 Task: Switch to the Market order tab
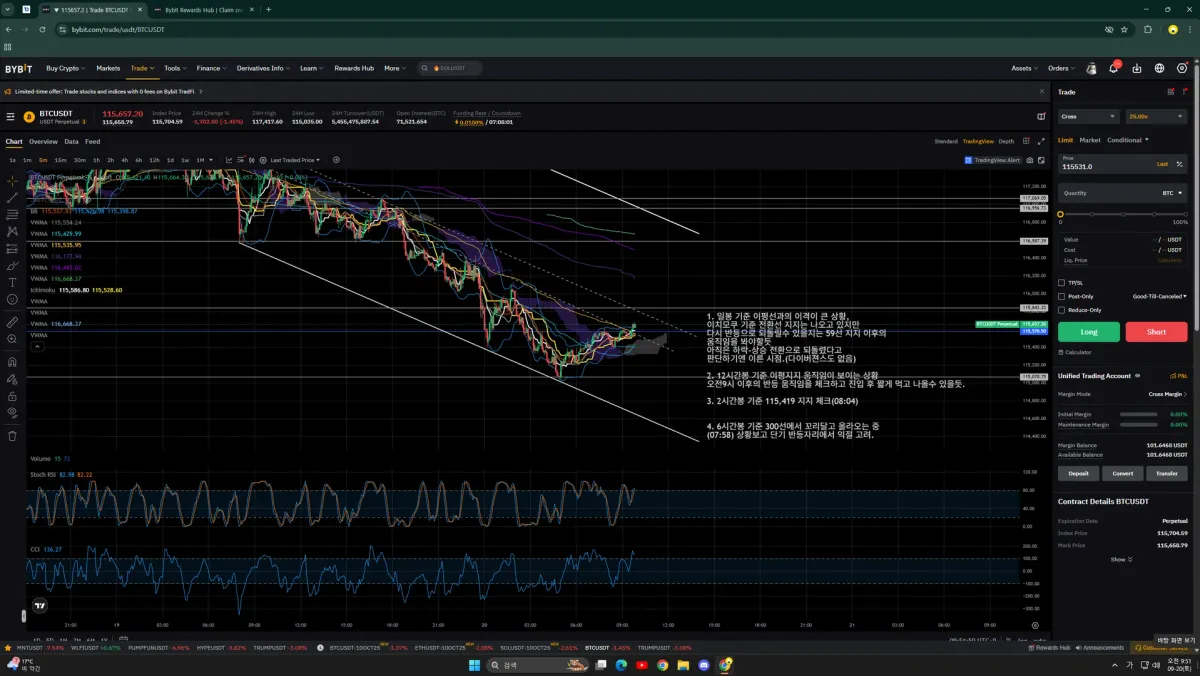[1090, 140]
